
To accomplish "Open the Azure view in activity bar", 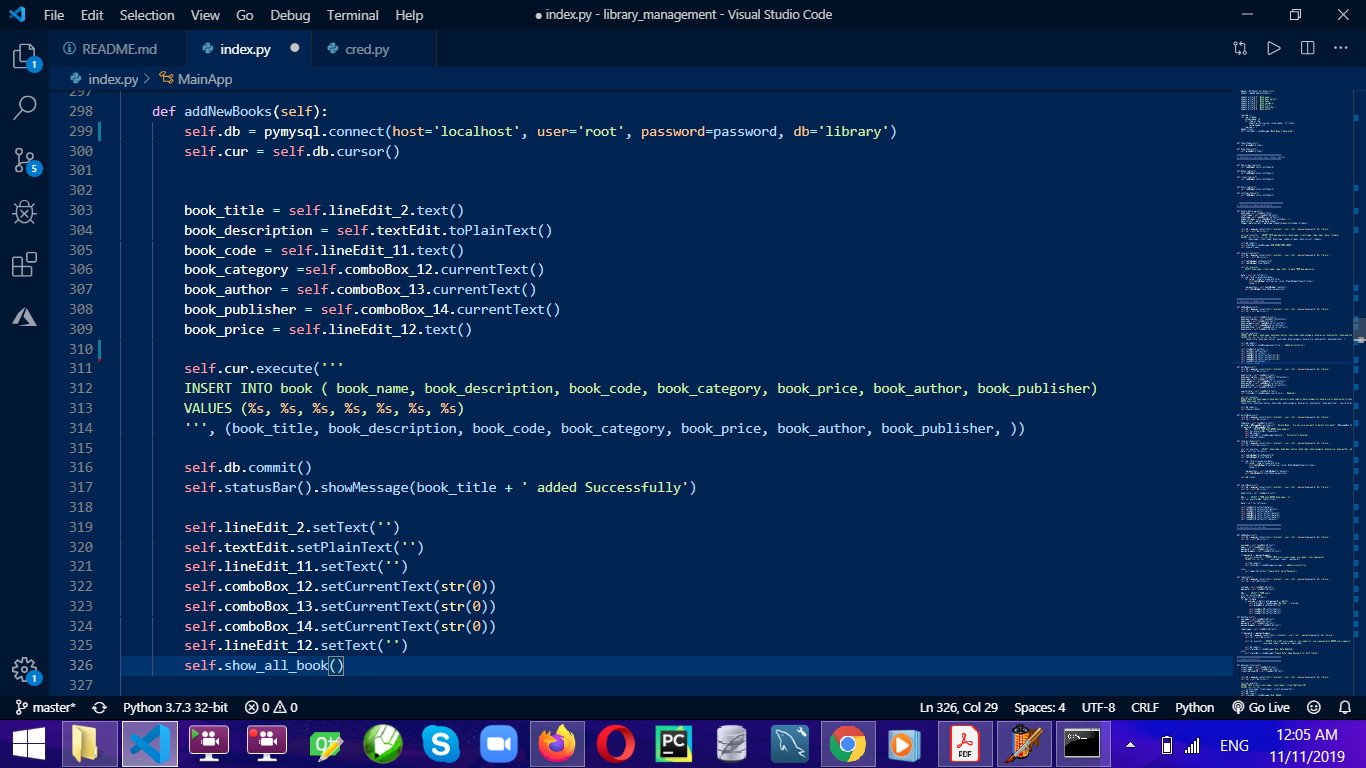I will pos(24,317).
